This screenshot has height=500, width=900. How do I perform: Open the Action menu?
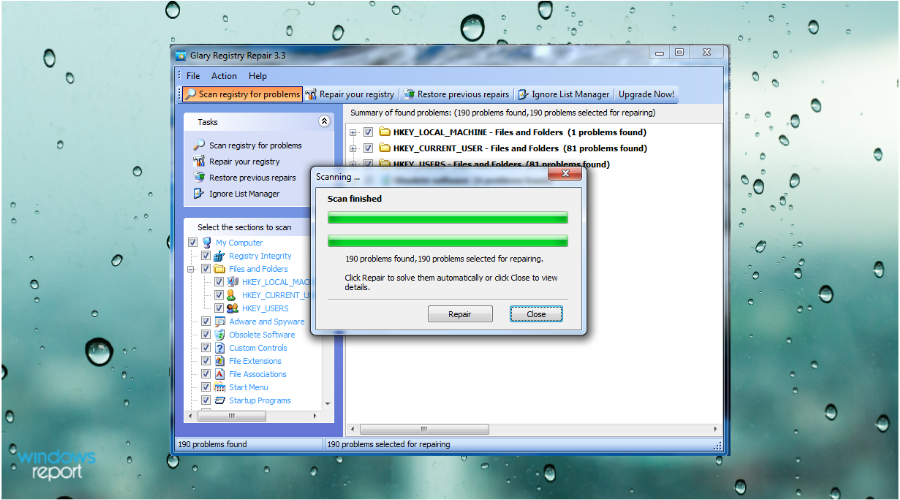point(224,76)
